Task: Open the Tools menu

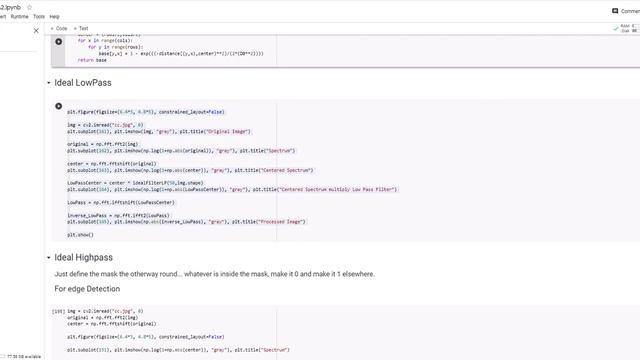Action: click(x=39, y=17)
